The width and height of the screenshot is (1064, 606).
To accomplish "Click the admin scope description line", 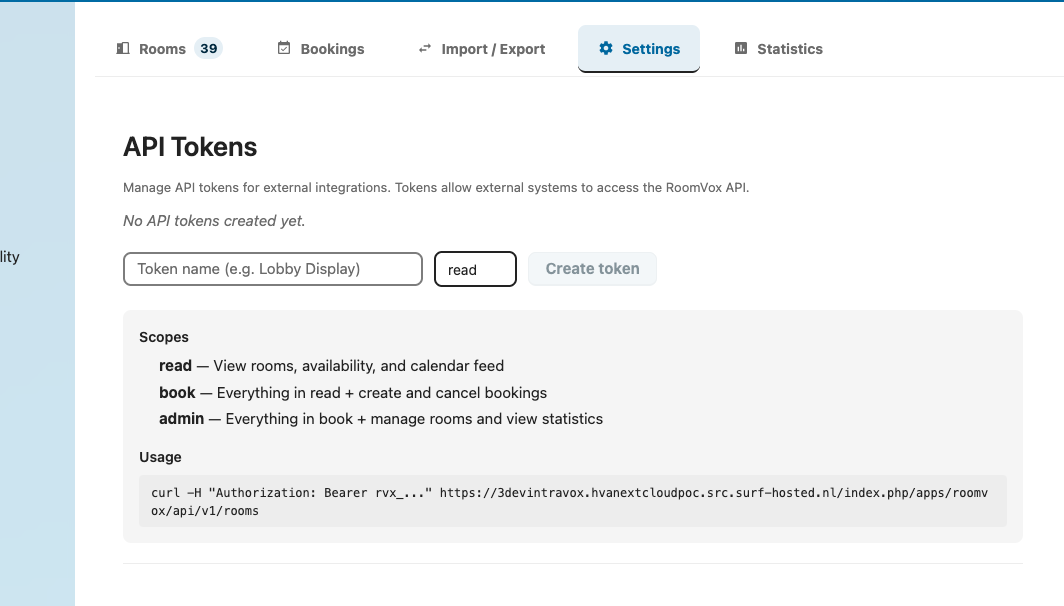I will [x=381, y=419].
